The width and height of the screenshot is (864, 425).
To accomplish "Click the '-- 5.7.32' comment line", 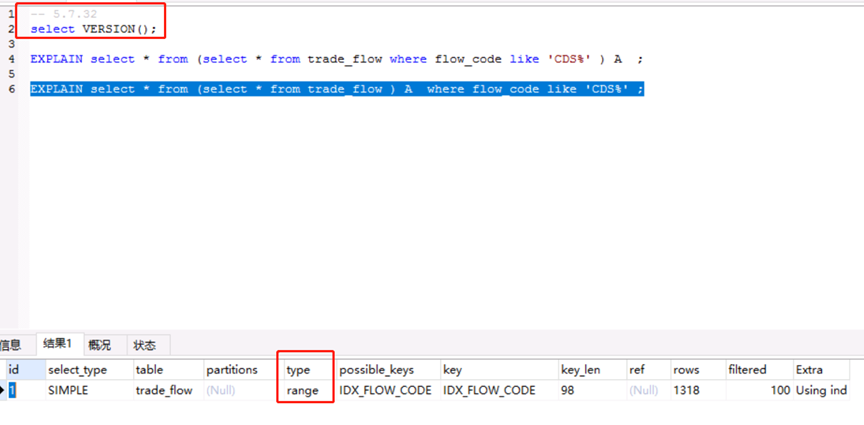I will (x=64, y=14).
